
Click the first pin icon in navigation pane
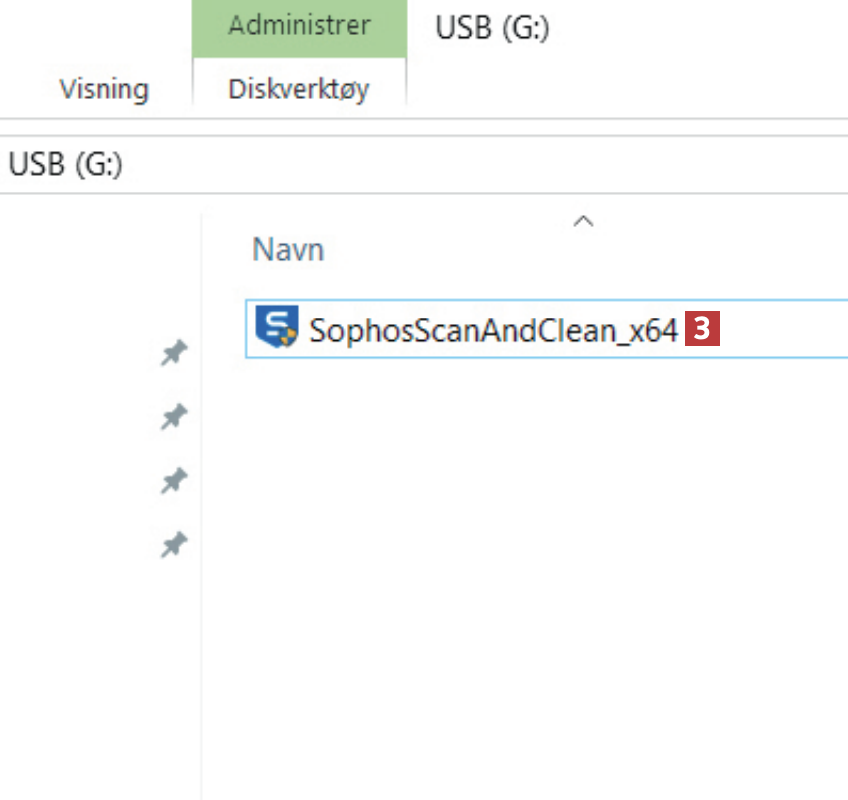(174, 352)
